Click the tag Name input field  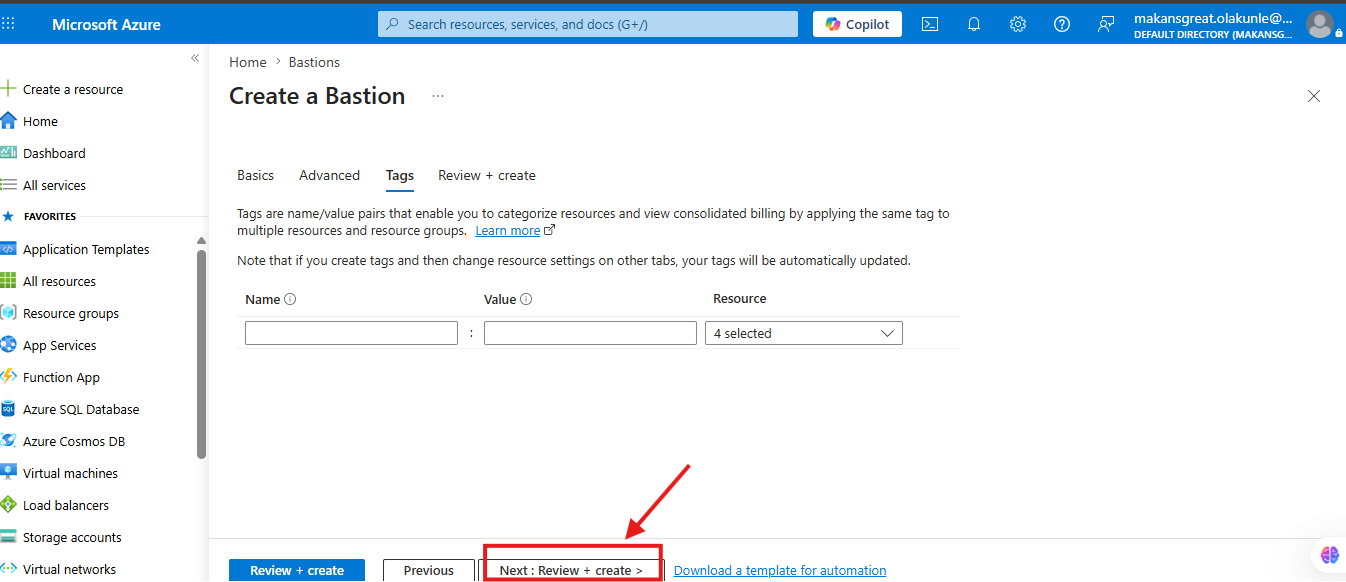[x=351, y=333]
